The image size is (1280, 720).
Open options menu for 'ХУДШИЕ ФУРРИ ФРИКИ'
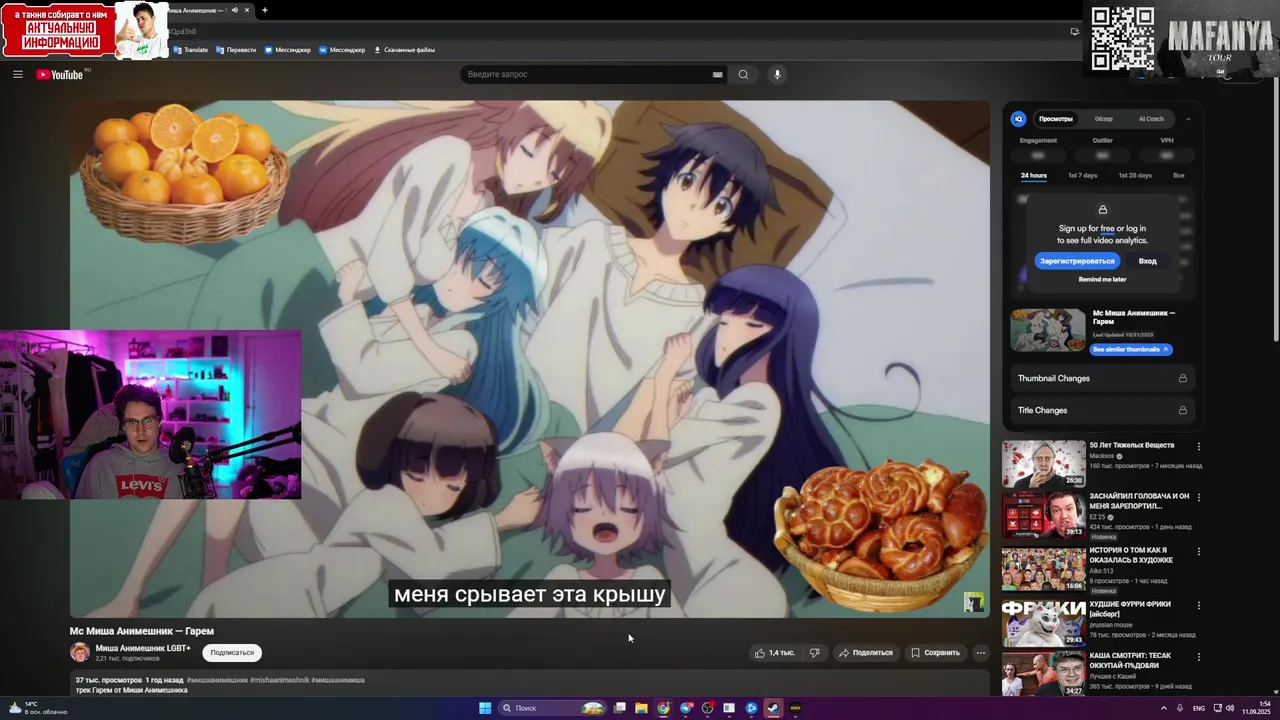click(1198, 606)
